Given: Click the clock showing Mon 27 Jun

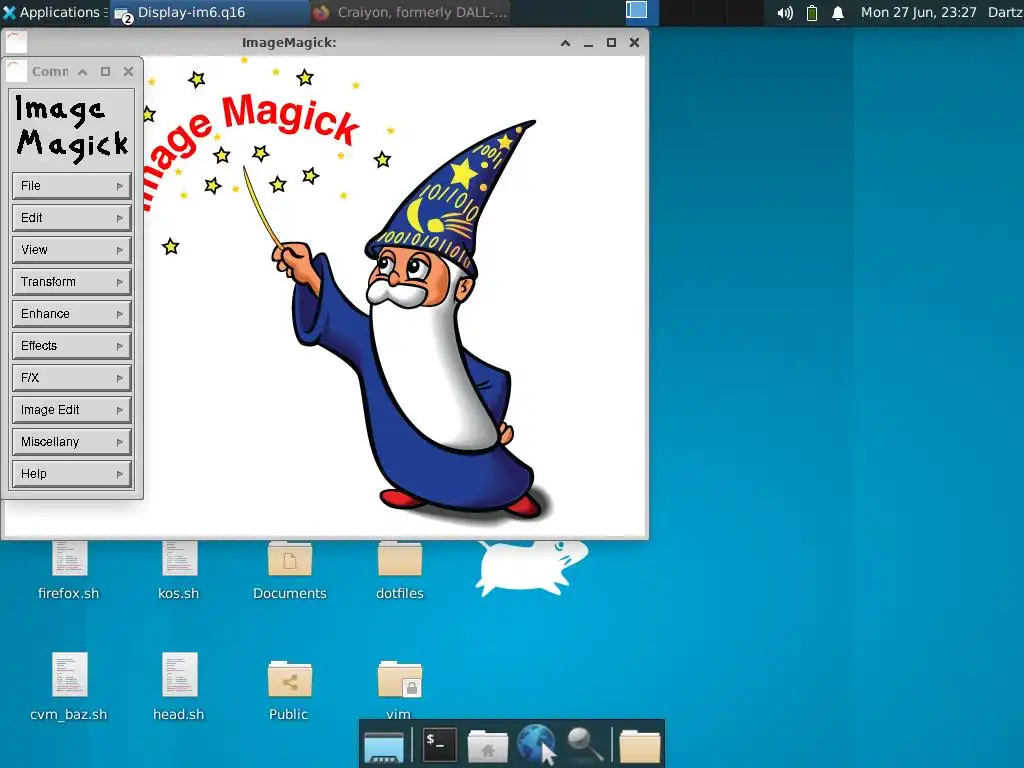Looking at the screenshot, I should coord(918,12).
